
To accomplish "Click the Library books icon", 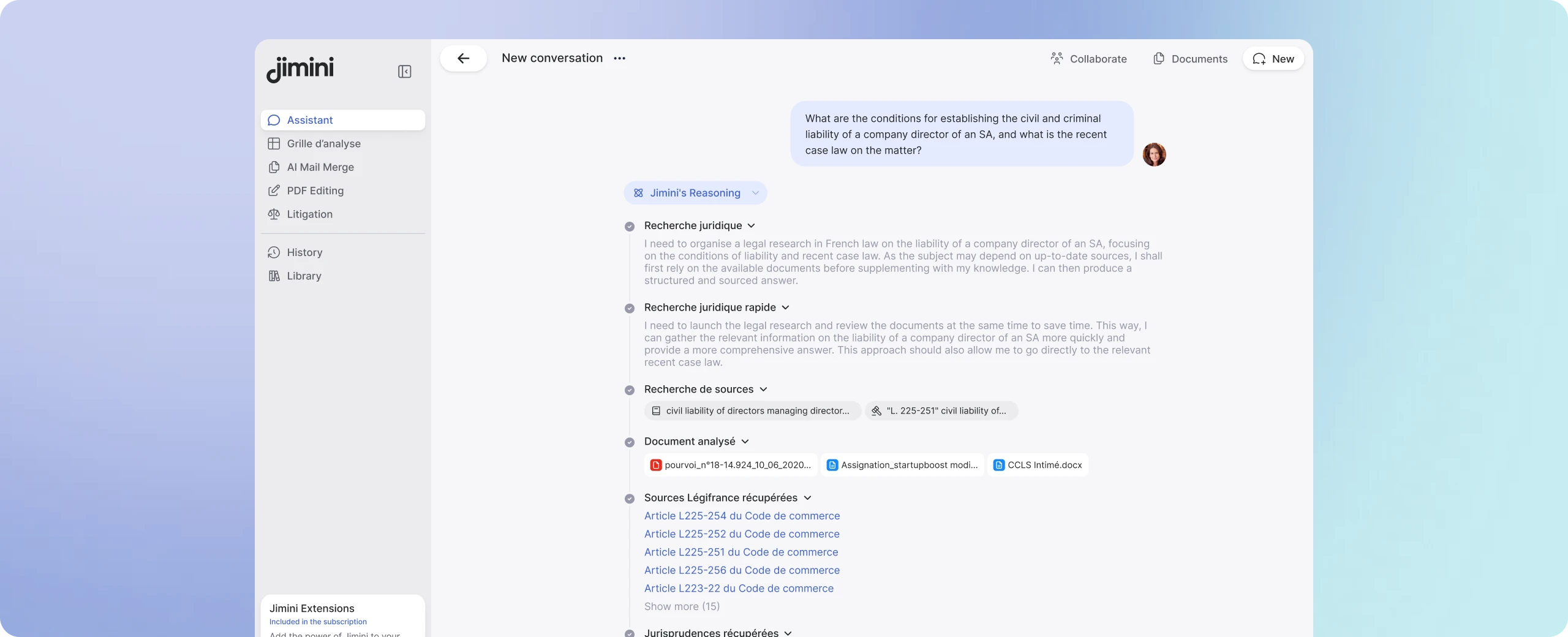I will (x=274, y=276).
